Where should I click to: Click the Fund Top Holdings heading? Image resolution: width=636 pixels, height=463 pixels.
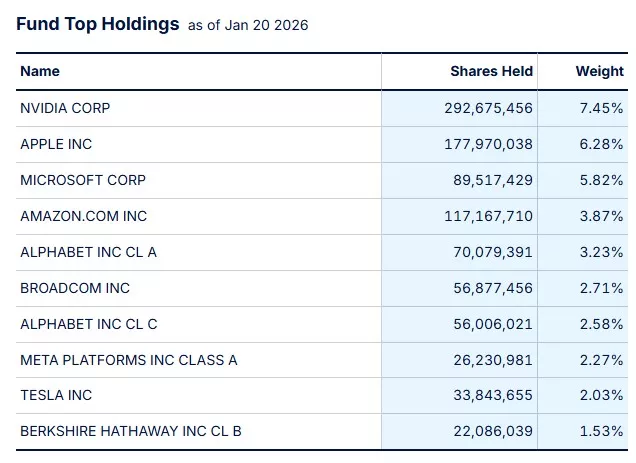click(x=98, y=24)
